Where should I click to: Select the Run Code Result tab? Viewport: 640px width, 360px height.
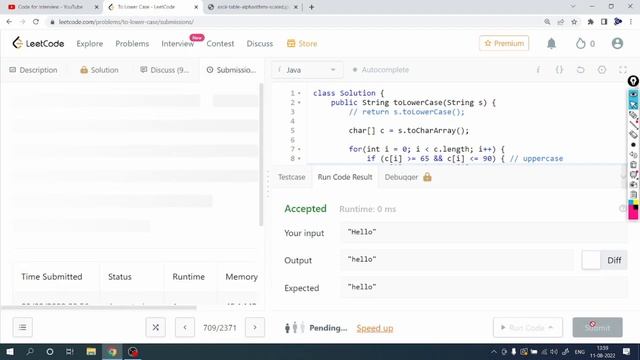345,177
